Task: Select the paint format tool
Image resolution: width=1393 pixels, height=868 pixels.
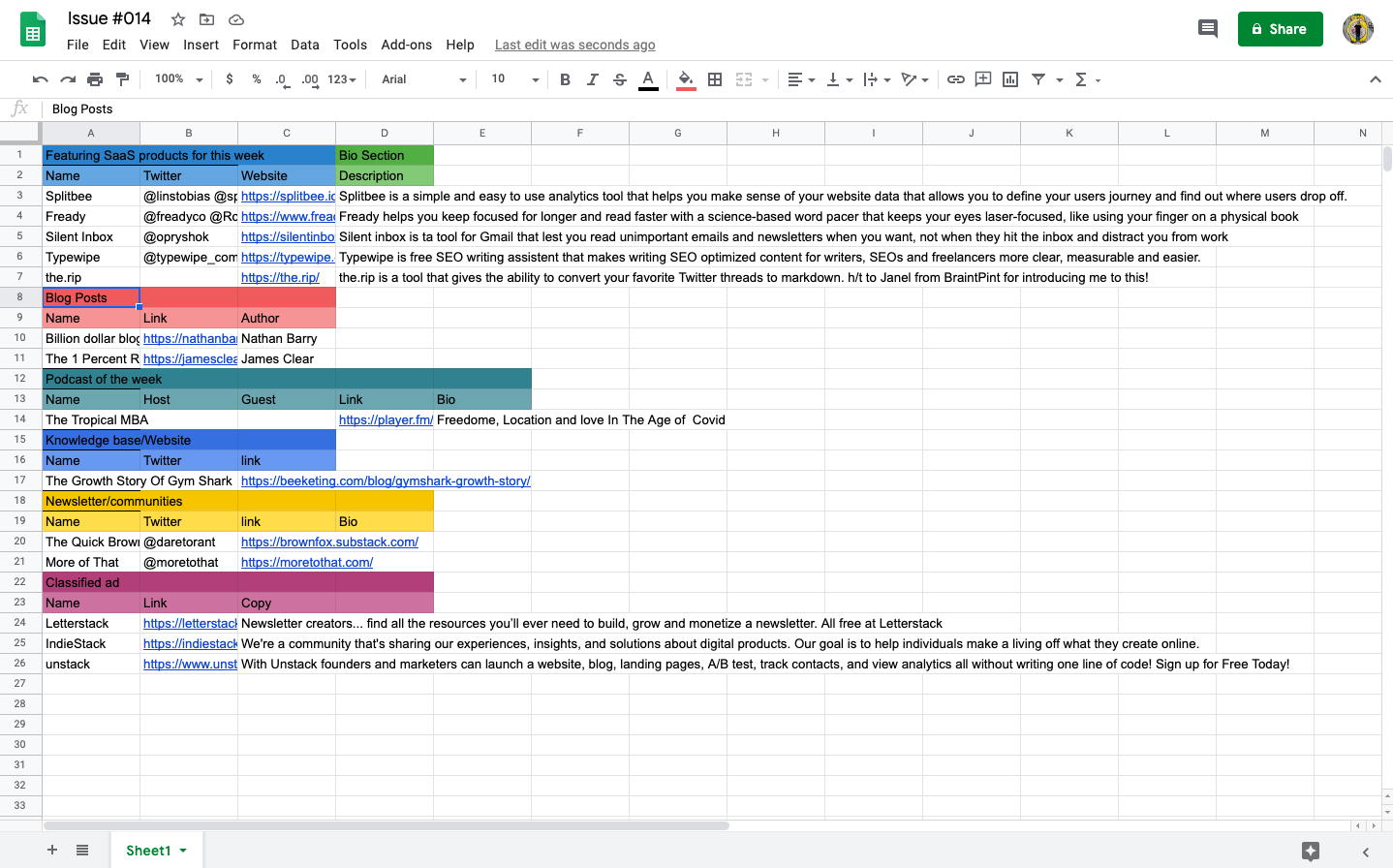Action: click(x=122, y=78)
